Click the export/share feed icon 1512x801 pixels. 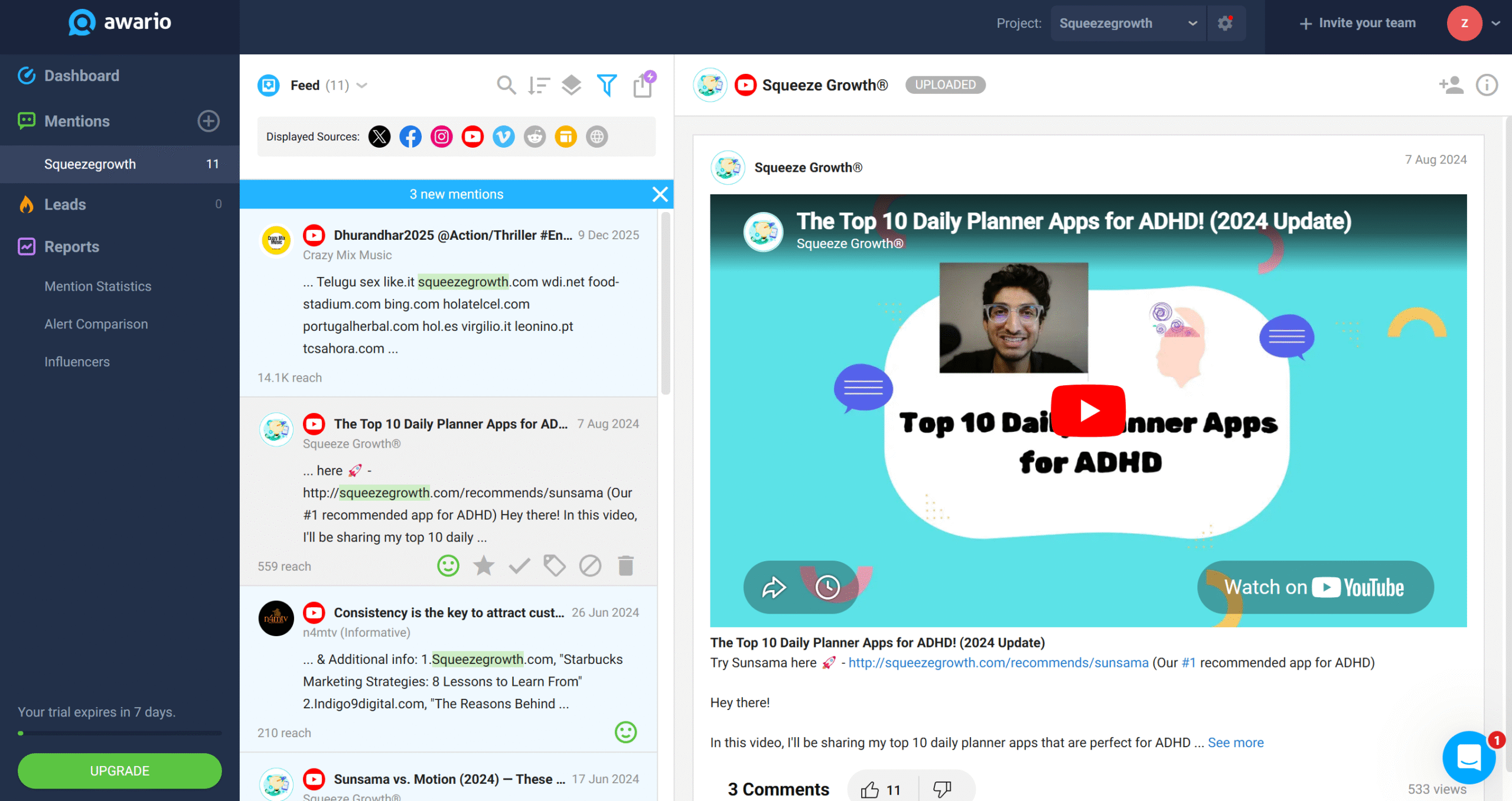click(x=643, y=85)
